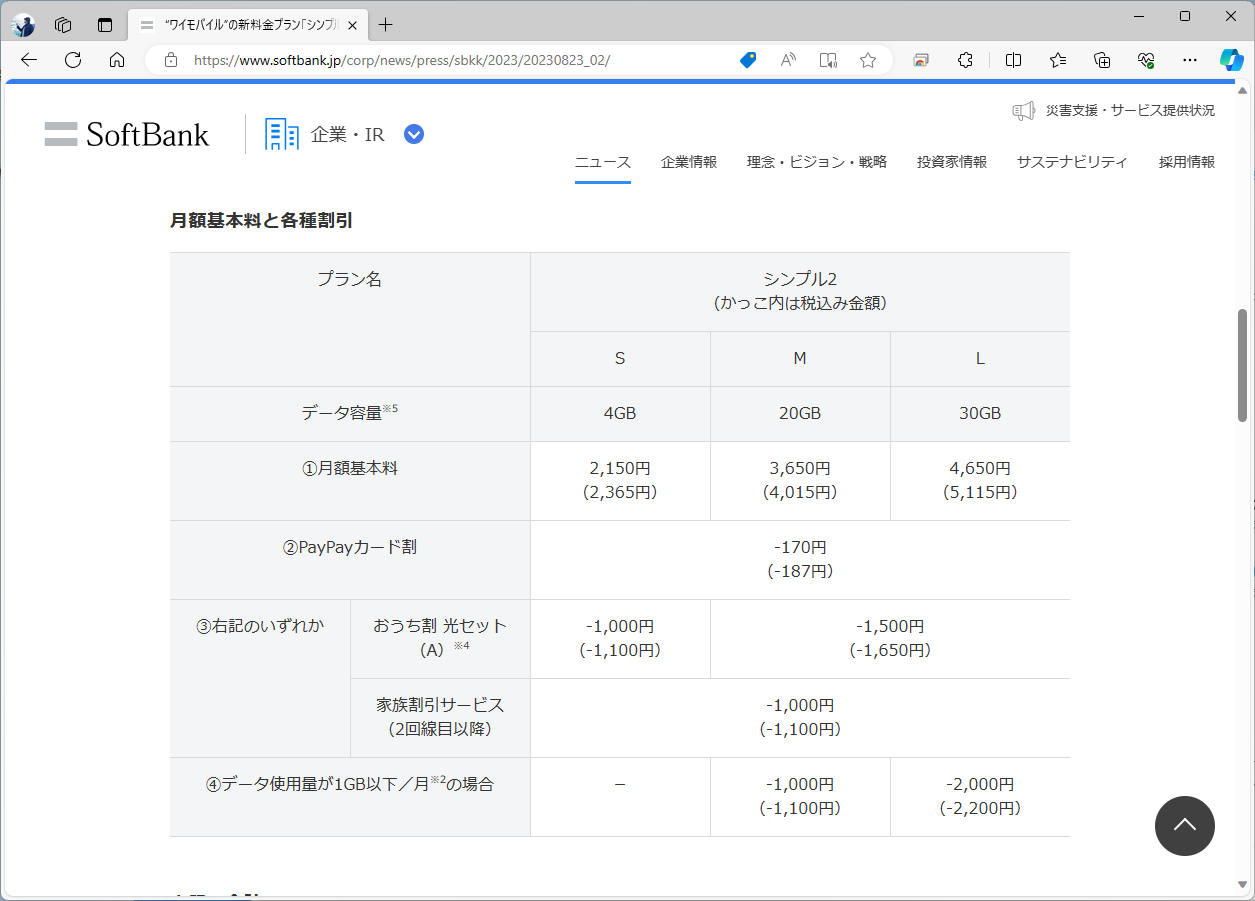Screen dimensions: 1255x901
Task: Open Browser essentials heart icon
Action: pyautogui.click(x=1145, y=60)
